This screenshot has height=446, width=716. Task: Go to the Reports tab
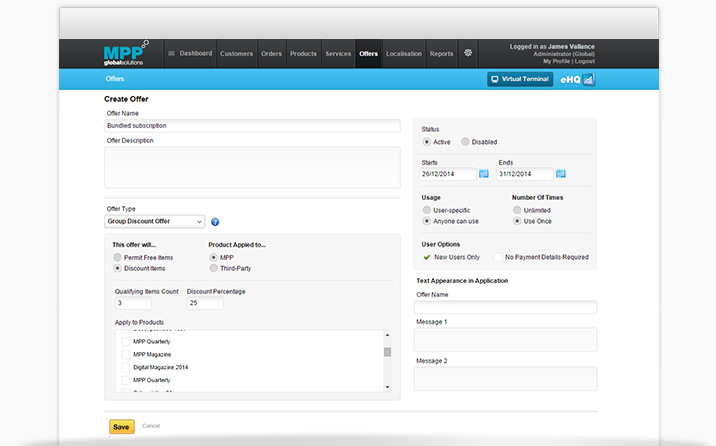tap(441, 54)
